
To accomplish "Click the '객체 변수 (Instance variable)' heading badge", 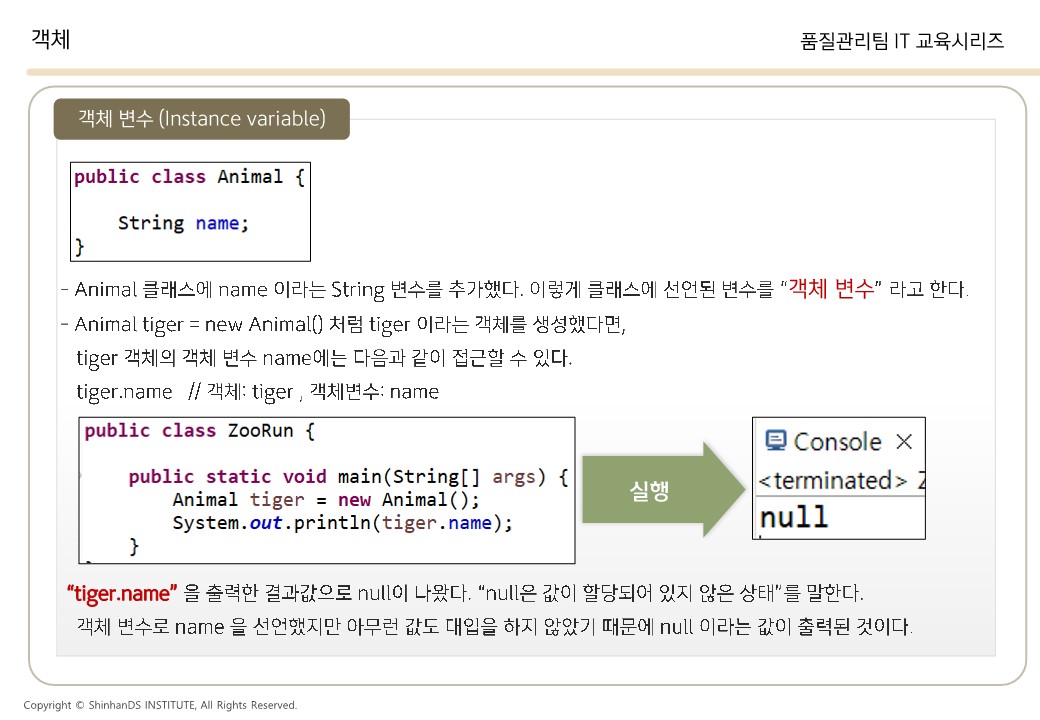I will (202, 119).
